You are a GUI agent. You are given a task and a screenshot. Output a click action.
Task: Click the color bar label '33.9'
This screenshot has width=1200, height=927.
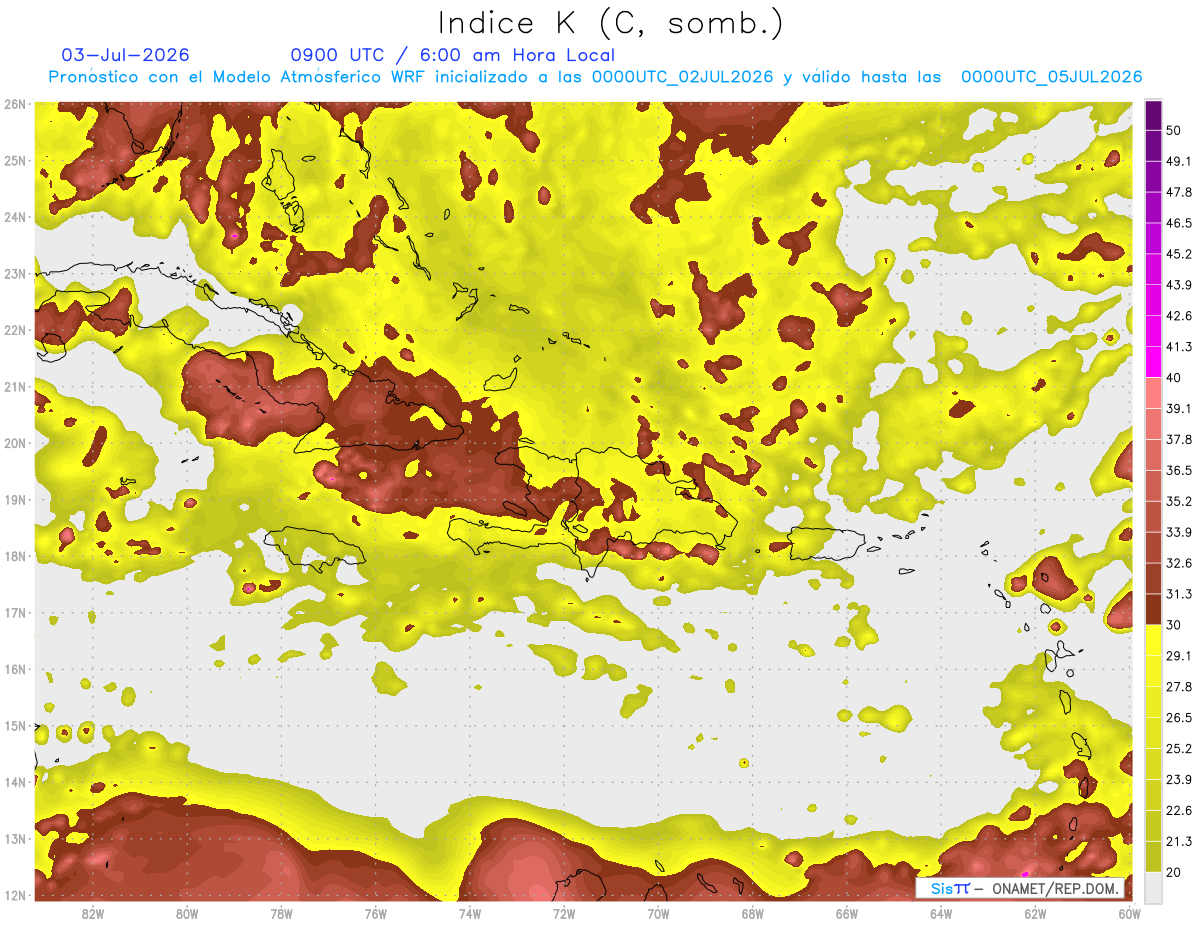coord(1179,532)
